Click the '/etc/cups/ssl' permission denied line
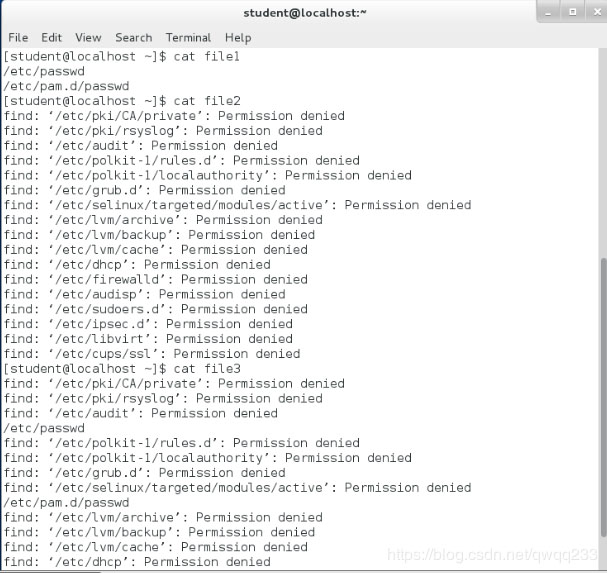 coord(152,354)
